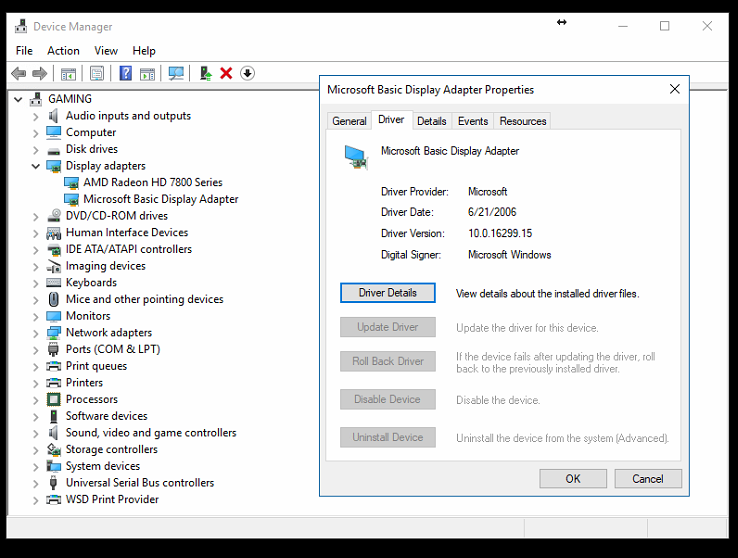Click the Audio inputs and outputs speaker icon
Viewport: 738px width, 558px height.
click(x=53, y=116)
